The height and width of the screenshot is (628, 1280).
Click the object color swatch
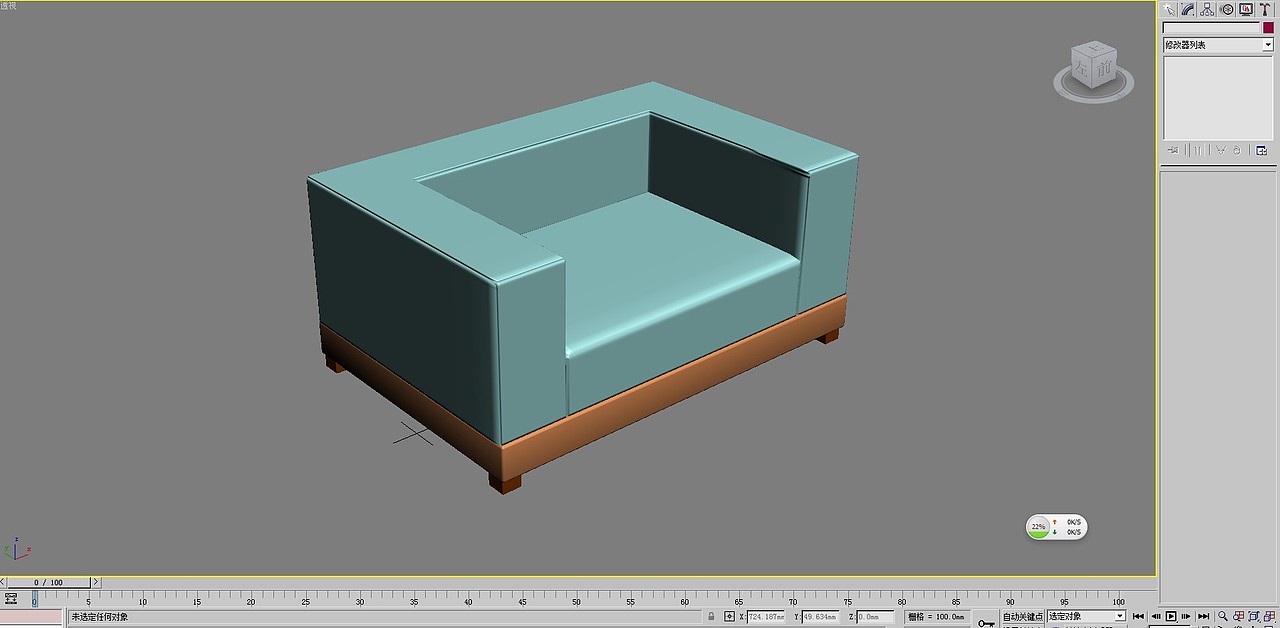(x=1268, y=28)
